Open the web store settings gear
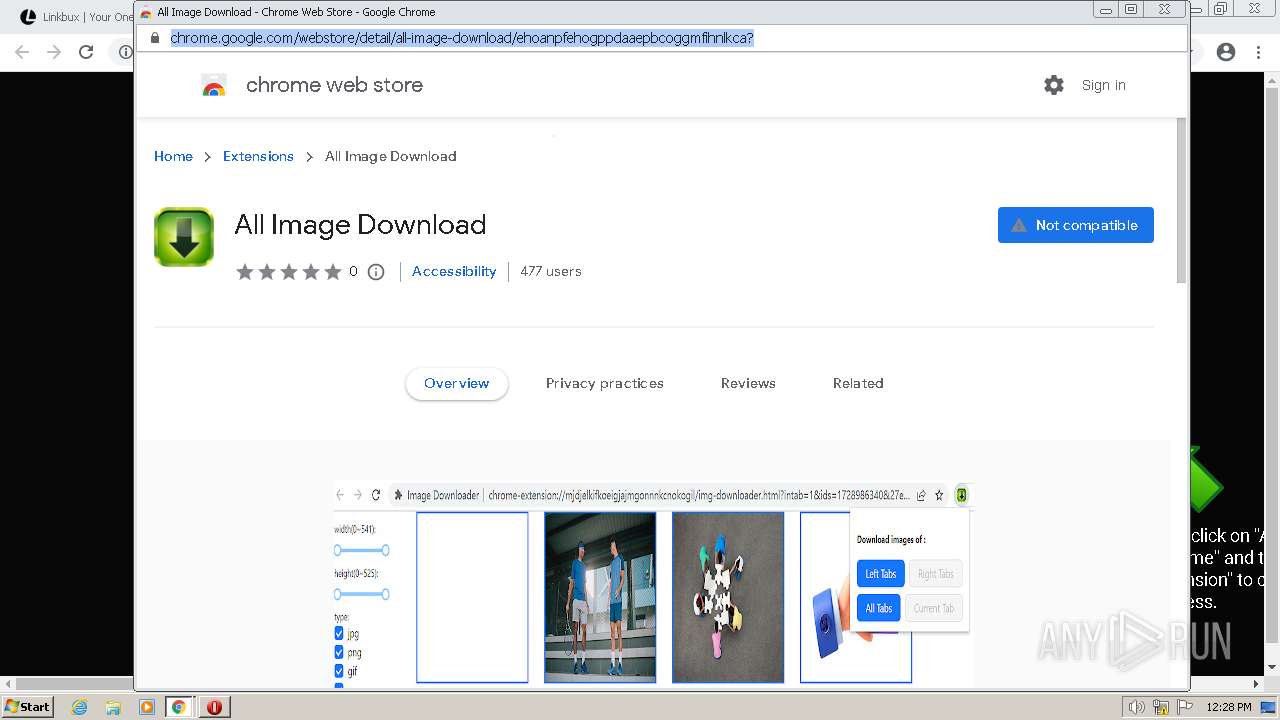Screen dimensions: 1280x720 [1054, 85]
